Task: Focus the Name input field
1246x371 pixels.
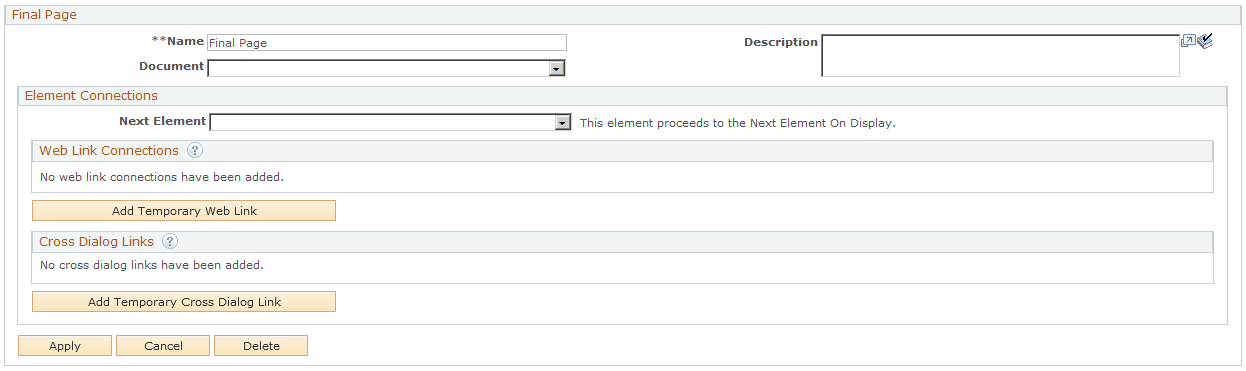Action: tap(387, 43)
